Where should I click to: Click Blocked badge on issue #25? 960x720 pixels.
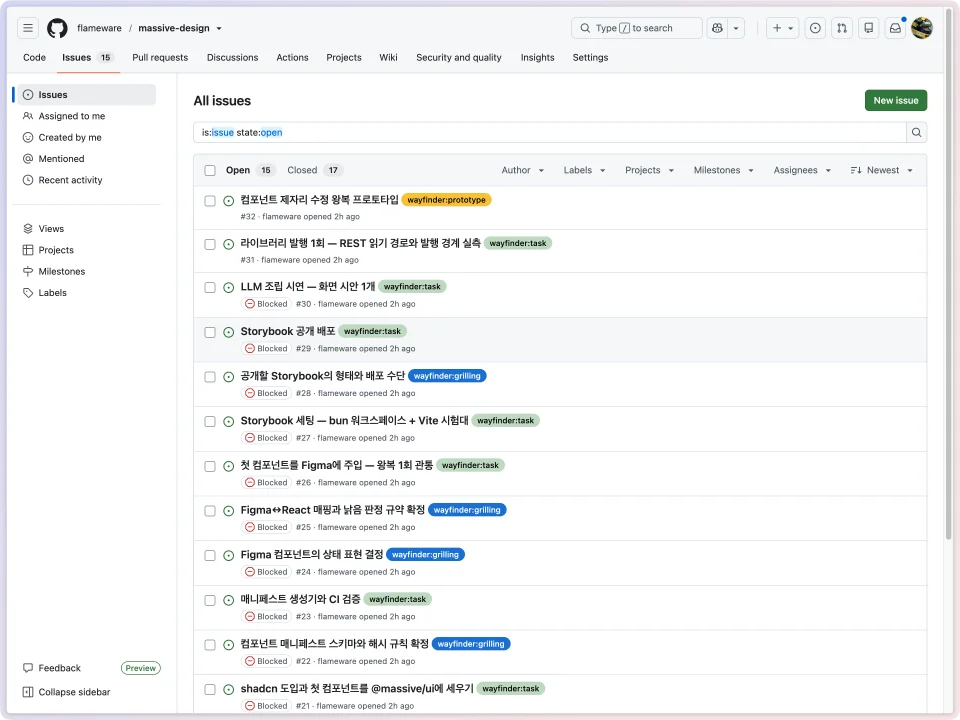click(266, 527)
